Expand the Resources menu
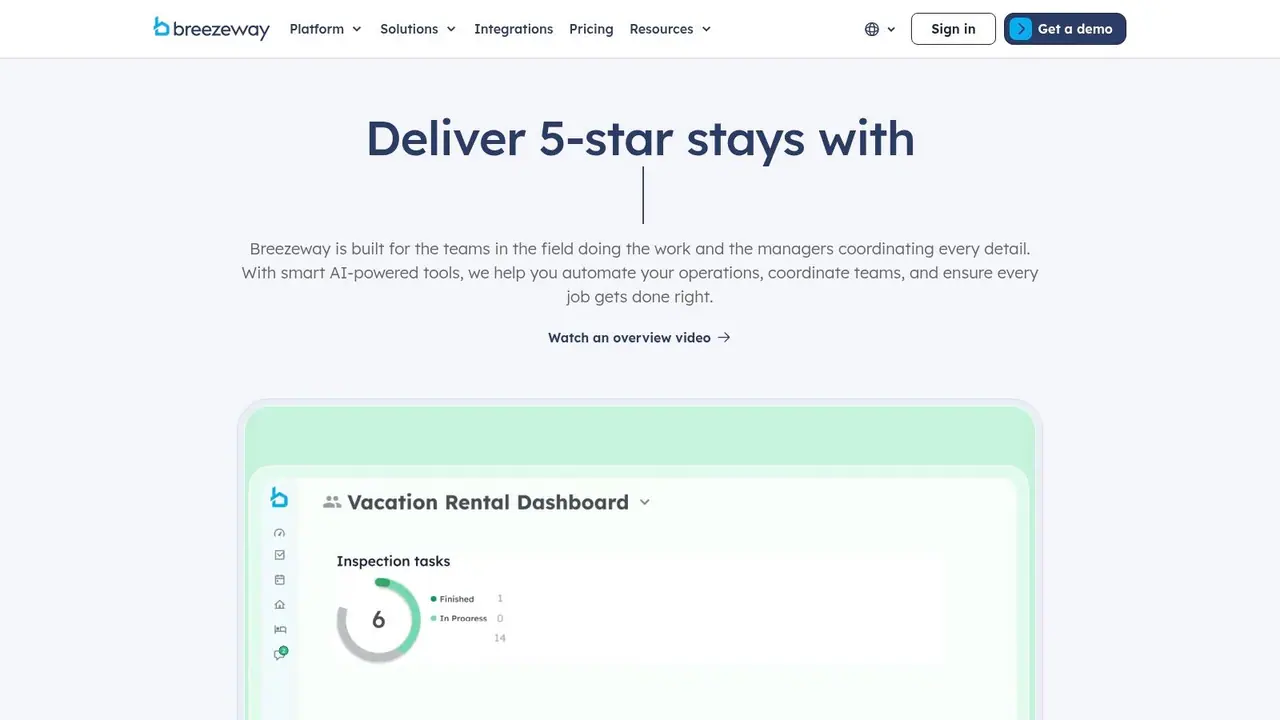 tap(670, 29)
